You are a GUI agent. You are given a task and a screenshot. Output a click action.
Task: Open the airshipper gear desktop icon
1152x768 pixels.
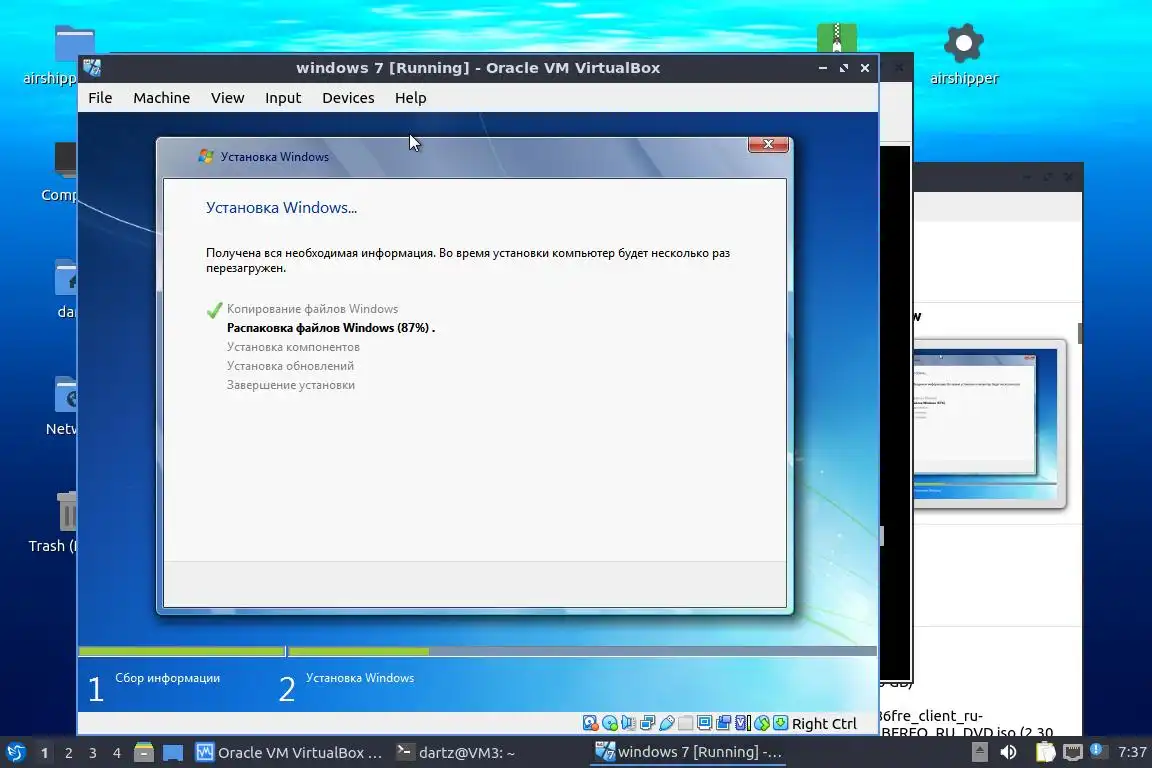coord(964,54)
